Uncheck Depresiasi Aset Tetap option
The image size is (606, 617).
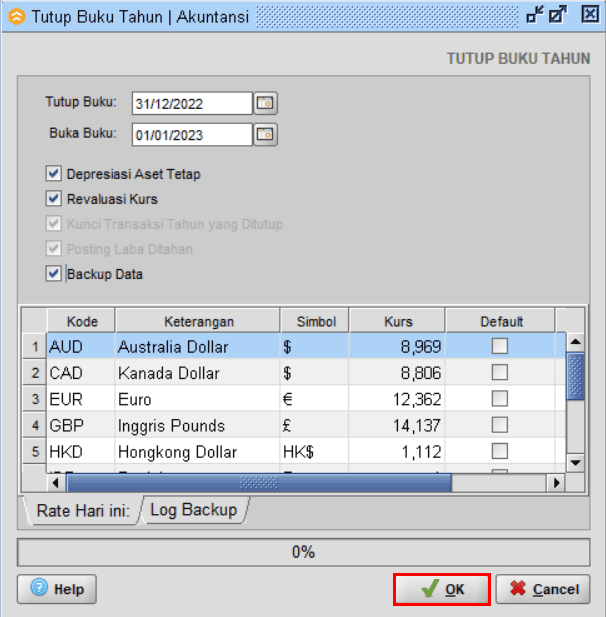click(x=54, y=174)
